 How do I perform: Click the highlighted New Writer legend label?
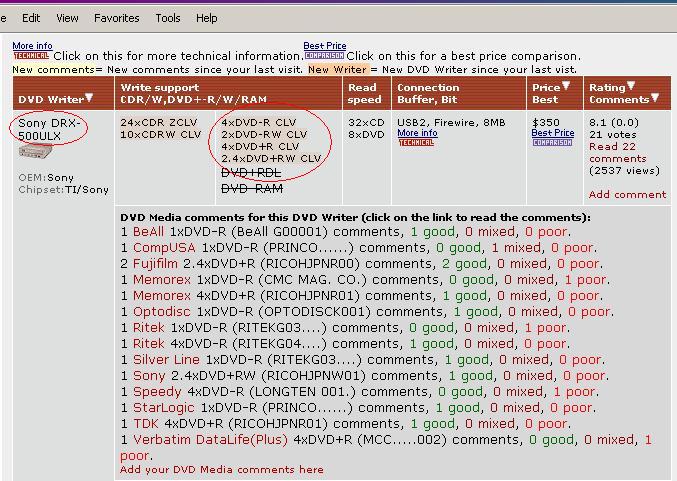tap(337, 70)
